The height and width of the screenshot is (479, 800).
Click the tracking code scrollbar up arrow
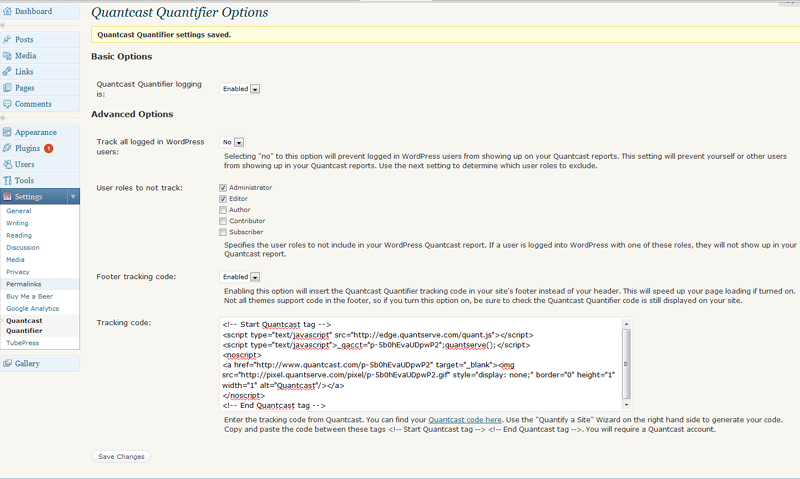627,324
